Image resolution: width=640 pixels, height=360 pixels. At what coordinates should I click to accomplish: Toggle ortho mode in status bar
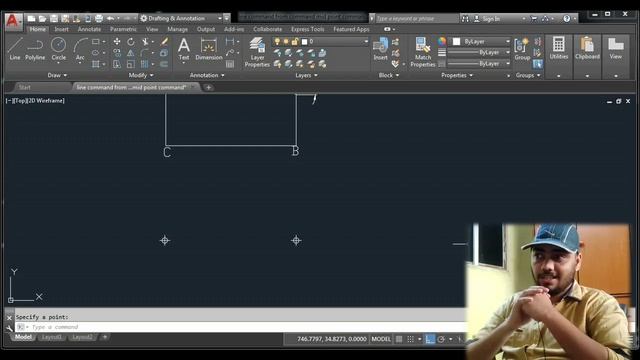coord(430,339)
